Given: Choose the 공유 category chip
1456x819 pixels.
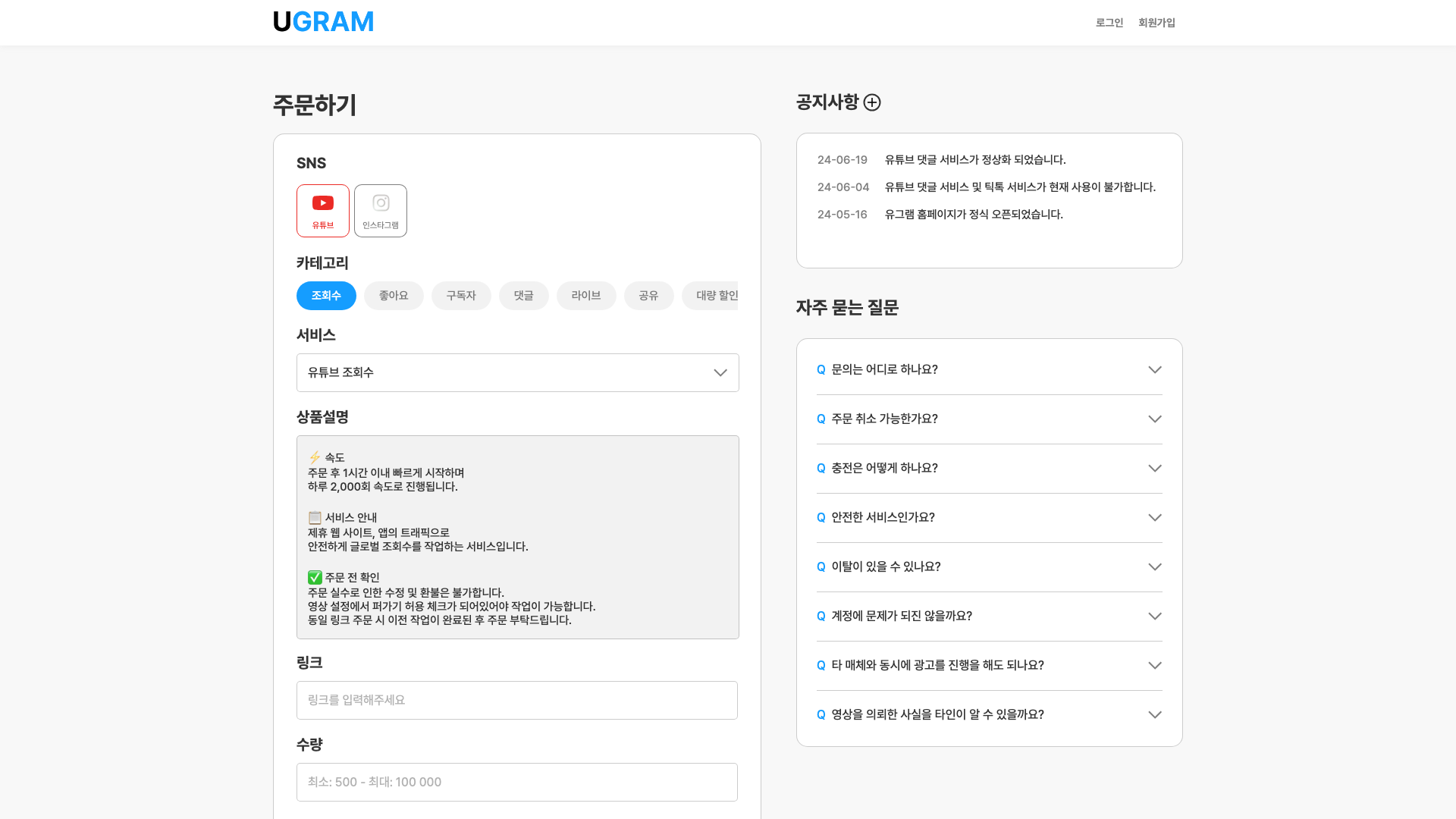Looking at the screenshot, I should [x=648, y=296].
